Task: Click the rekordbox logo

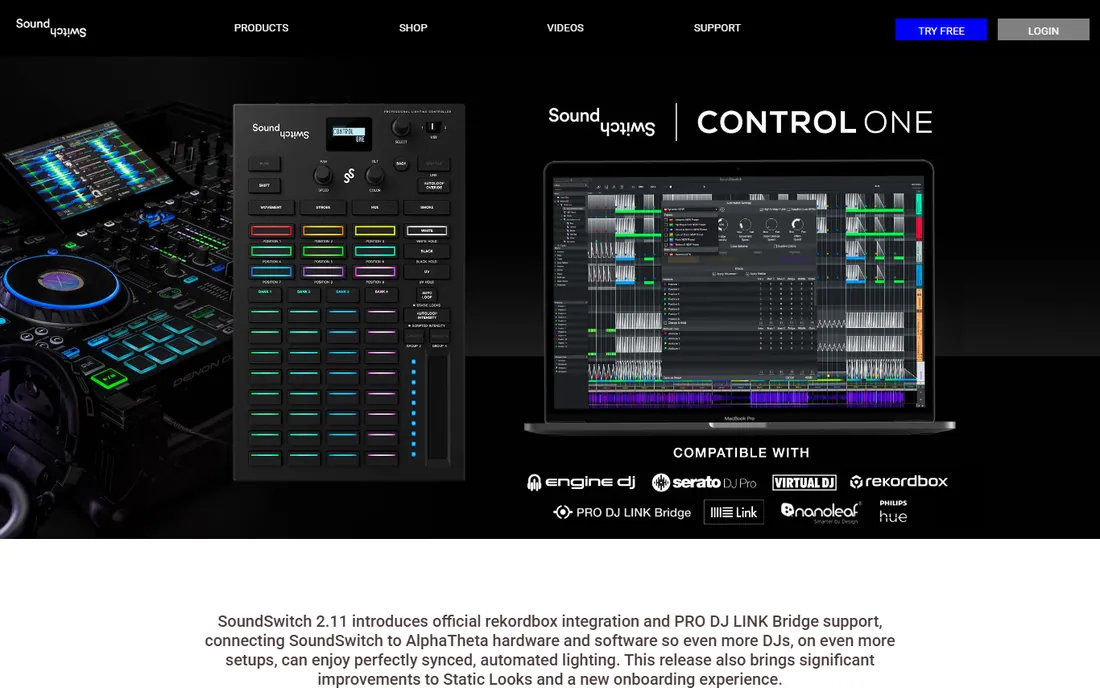Action: (x=899, y=481)
